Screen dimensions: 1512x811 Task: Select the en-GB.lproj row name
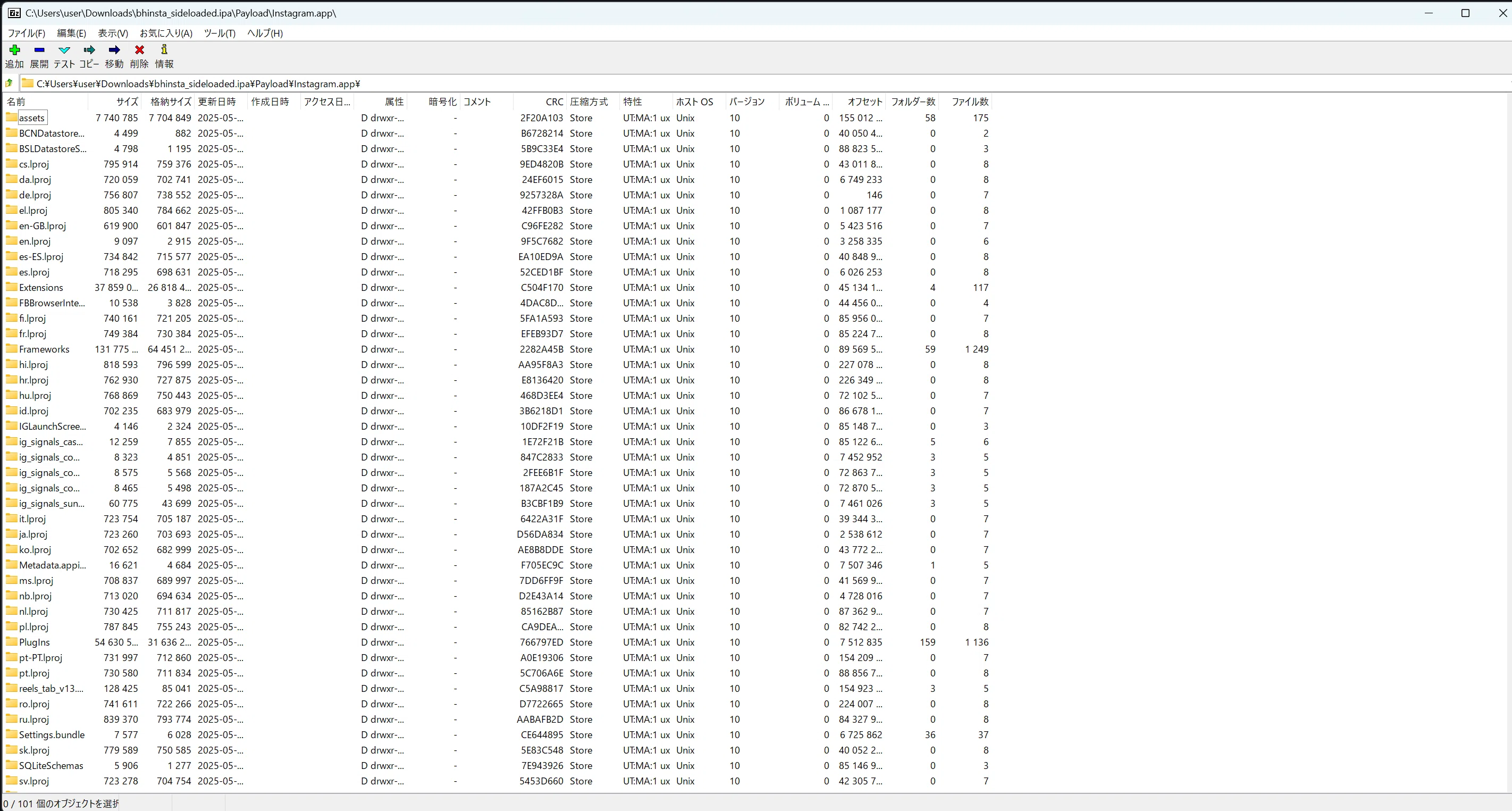click(42, 225)
